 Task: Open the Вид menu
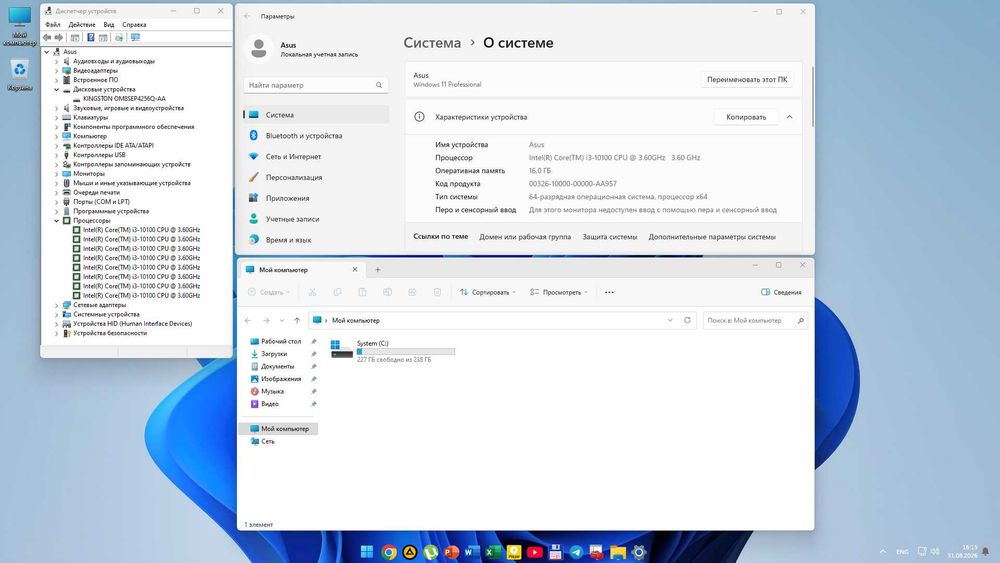(x=109, y=24)
